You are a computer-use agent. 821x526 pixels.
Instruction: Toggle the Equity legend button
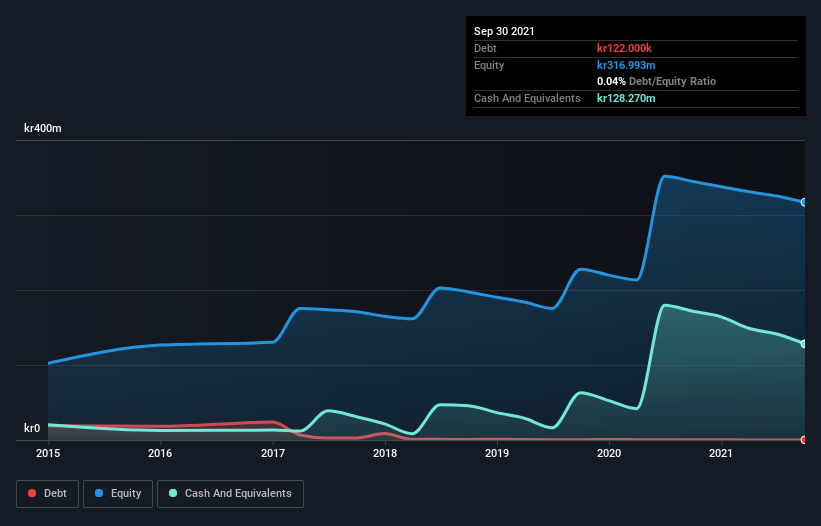(118, 494)
